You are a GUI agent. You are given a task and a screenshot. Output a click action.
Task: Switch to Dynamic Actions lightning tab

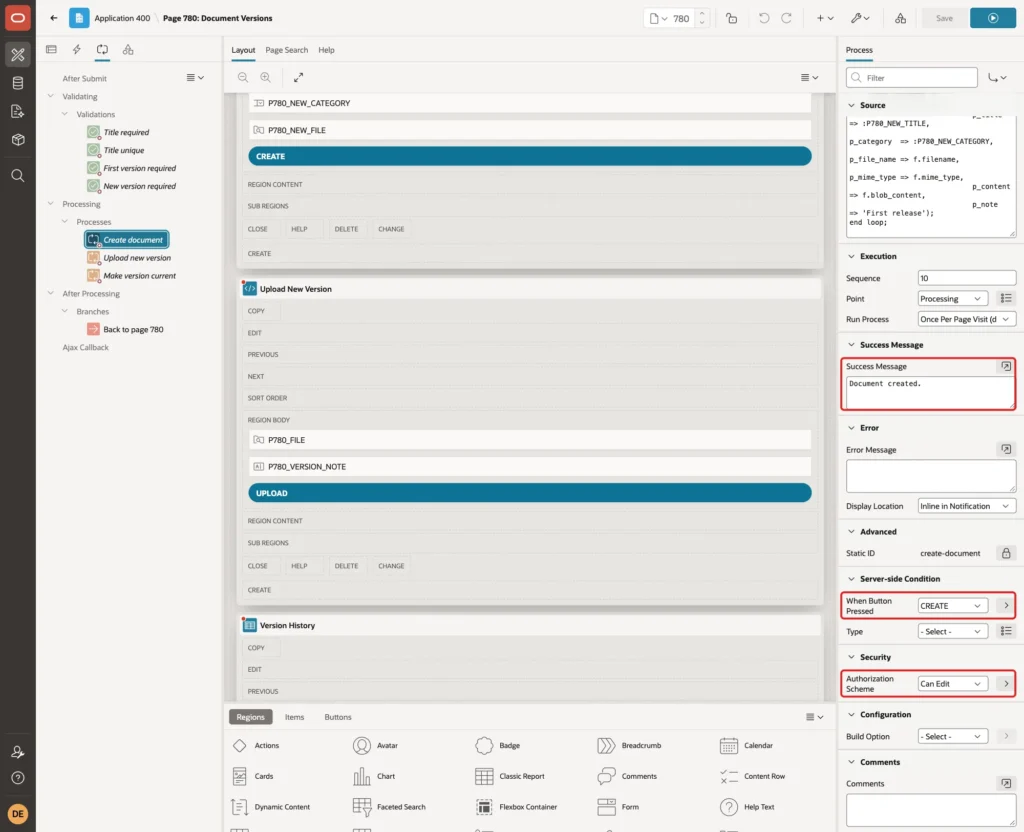tap(76, 50)
